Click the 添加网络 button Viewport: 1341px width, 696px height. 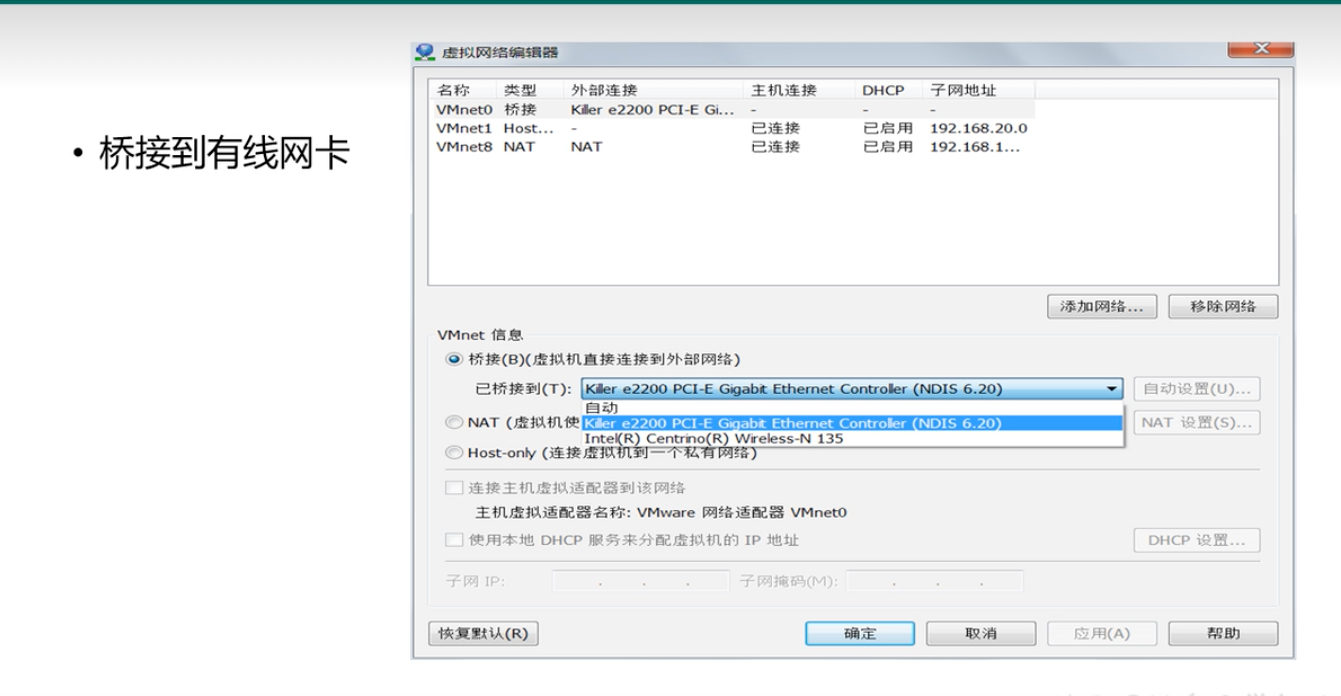[1102, 306]
